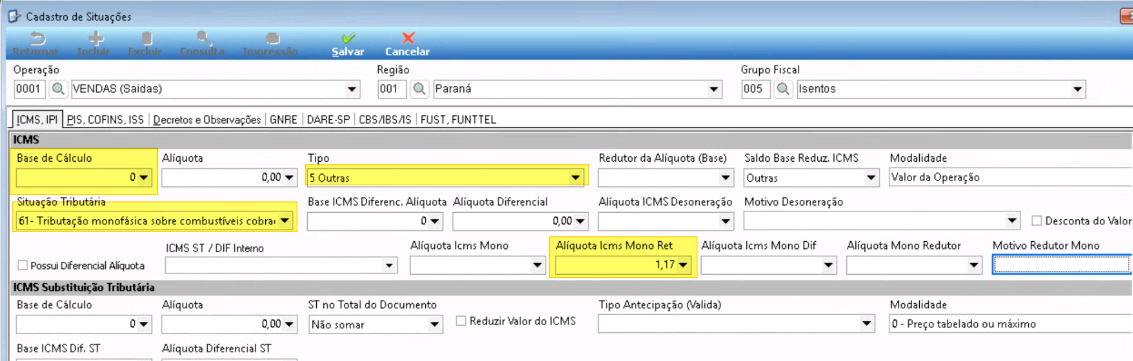Open the Tipo 5 Outras dropdown
1133x361 pixels.
point(576,177)
